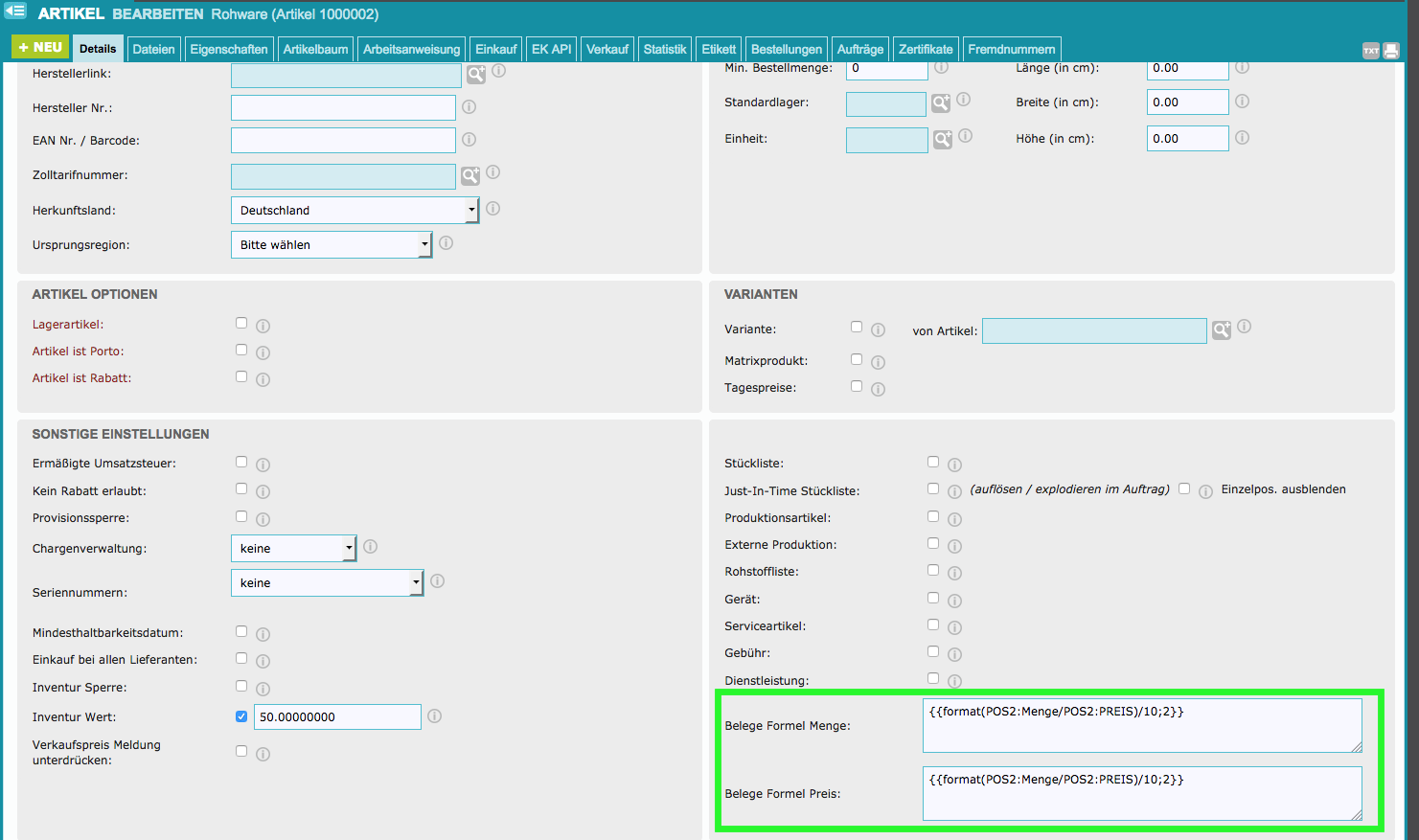Tick the Stückliste checkbox

click(933, 462)
